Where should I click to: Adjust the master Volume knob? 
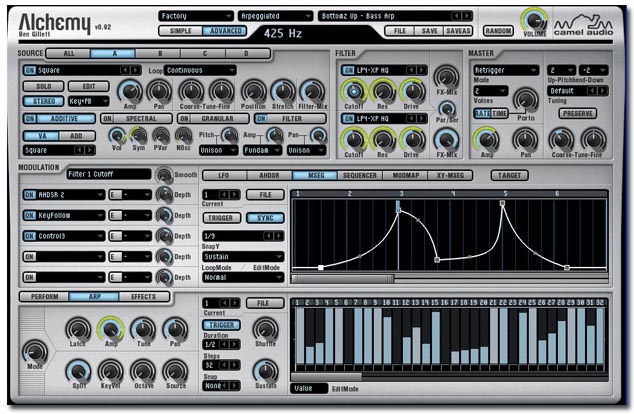(534, 19)
